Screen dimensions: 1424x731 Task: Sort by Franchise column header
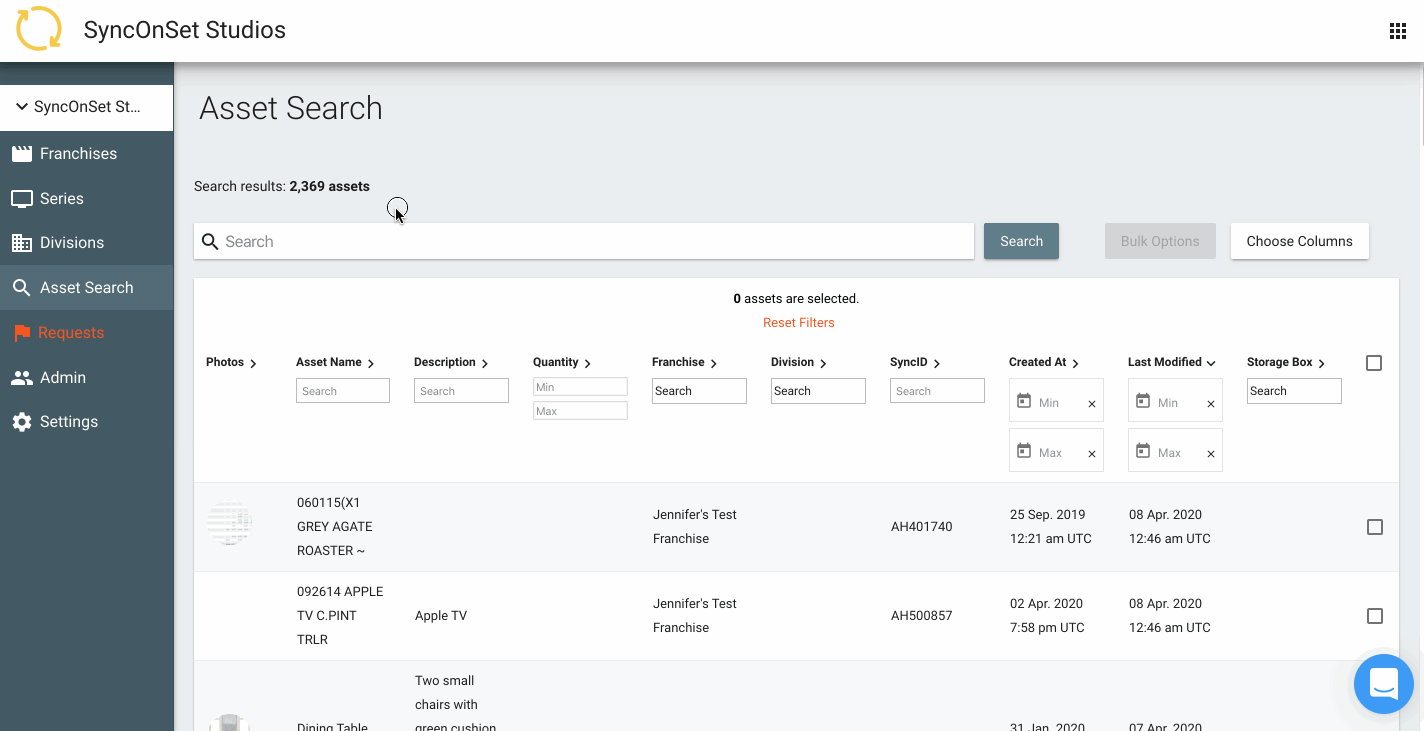(x=685, y=362)
